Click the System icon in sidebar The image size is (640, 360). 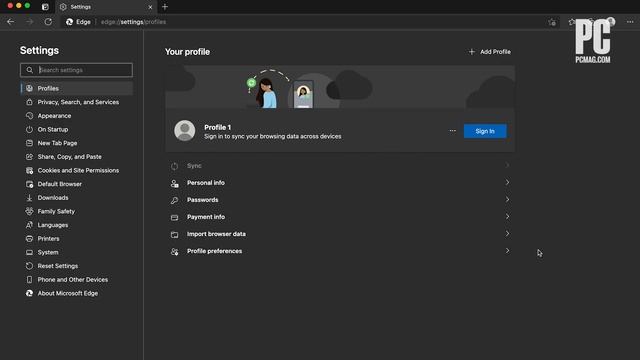(x=29, y=253)
